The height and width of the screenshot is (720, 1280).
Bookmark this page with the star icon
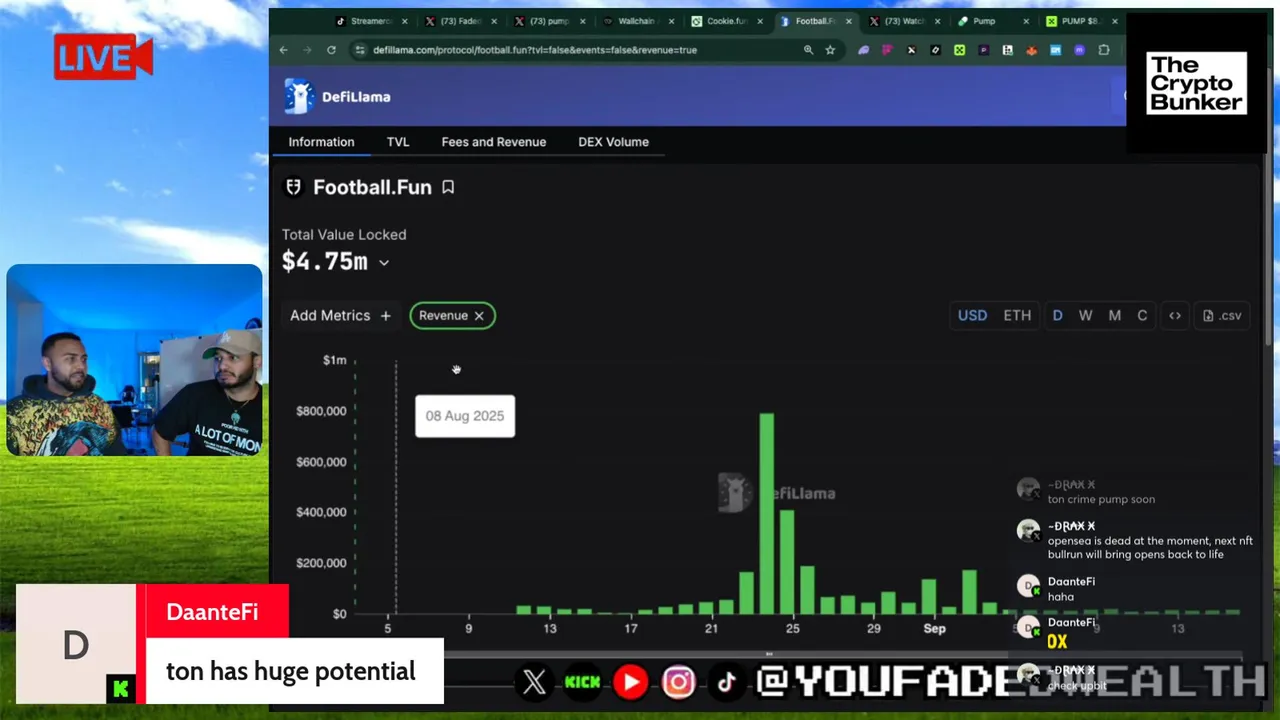tap(830, 50)
